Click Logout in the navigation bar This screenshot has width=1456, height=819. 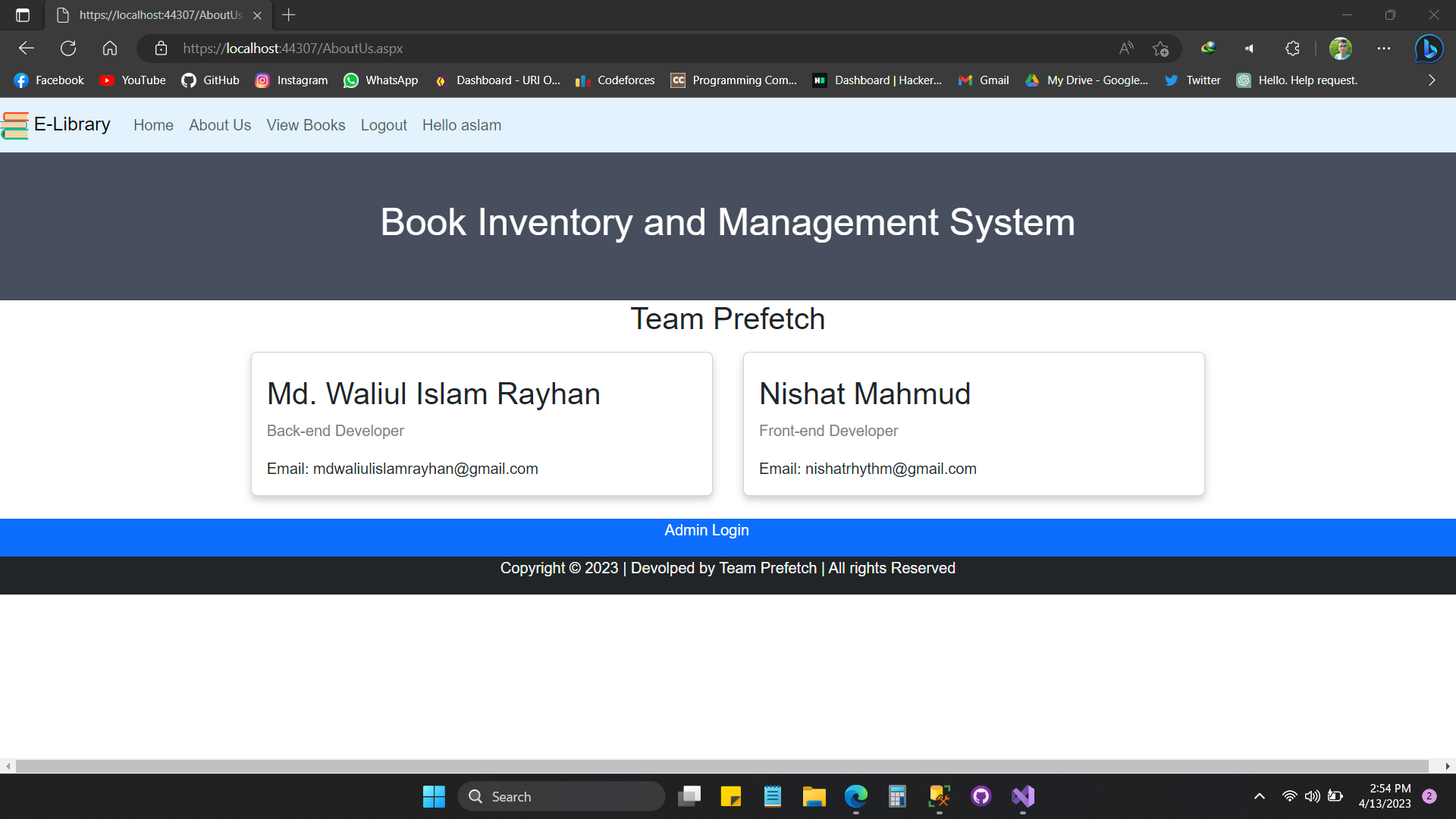point(384,125)
